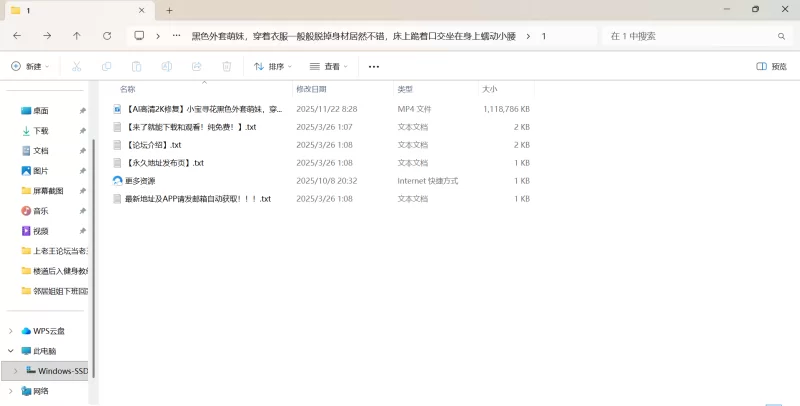The width and height of the screenshot is (800, 406).
Task: Add a new tab with the plus button
Action: point(169,10)
